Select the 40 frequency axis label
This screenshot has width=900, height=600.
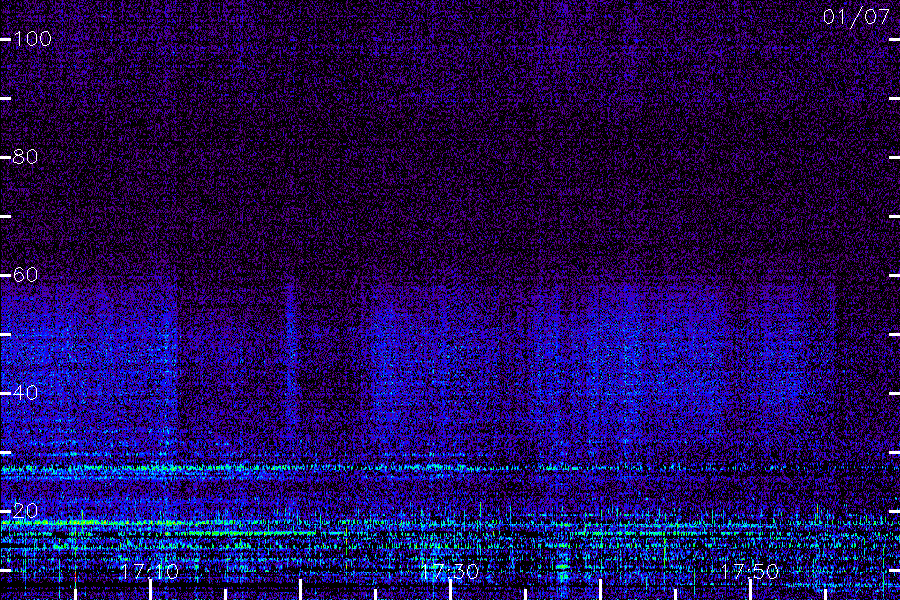point(25,393)
